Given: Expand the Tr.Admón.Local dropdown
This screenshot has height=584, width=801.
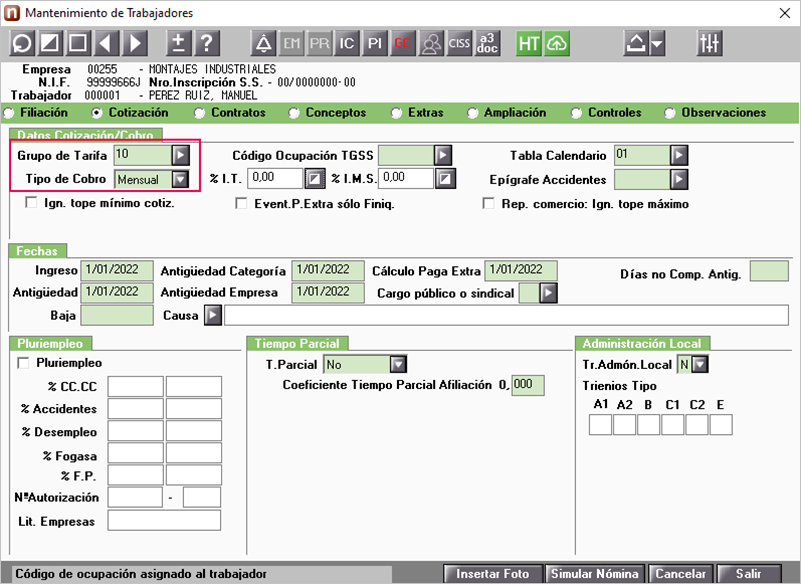Looking at the screenshot, I should [x=700, y=364].
